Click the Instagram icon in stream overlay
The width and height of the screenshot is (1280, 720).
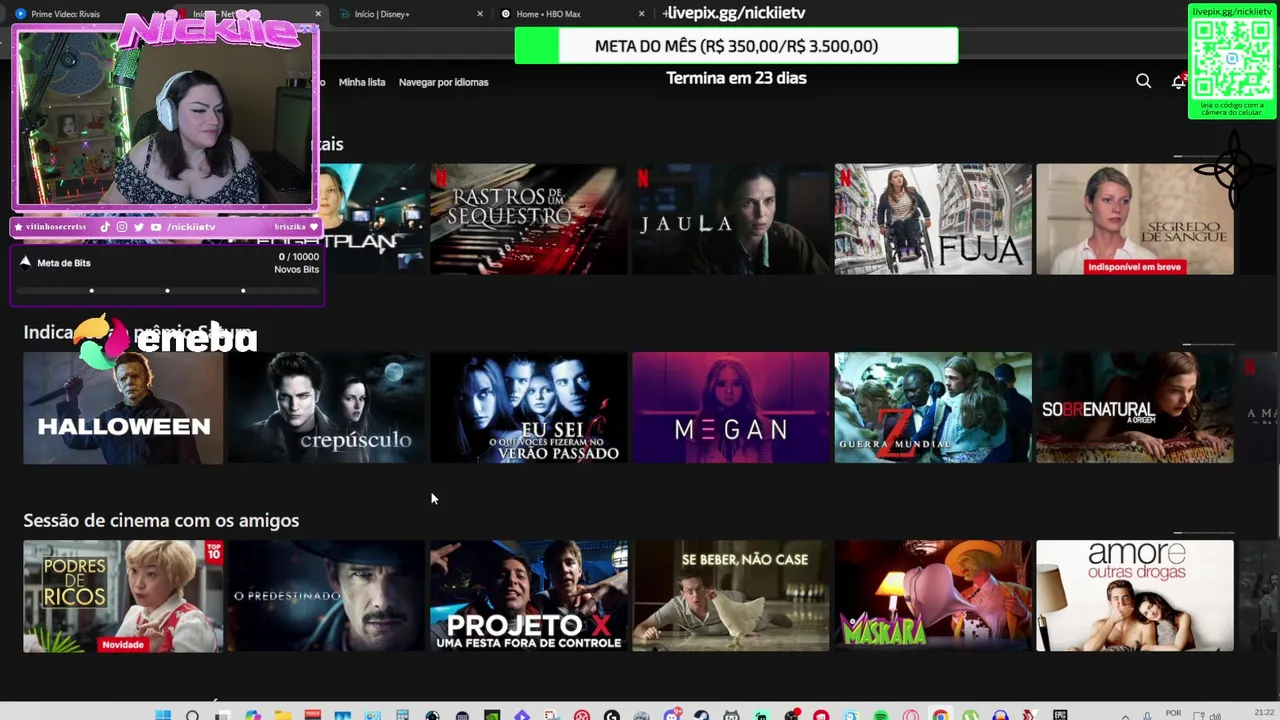pyautogui.click(x=122, y=227)
